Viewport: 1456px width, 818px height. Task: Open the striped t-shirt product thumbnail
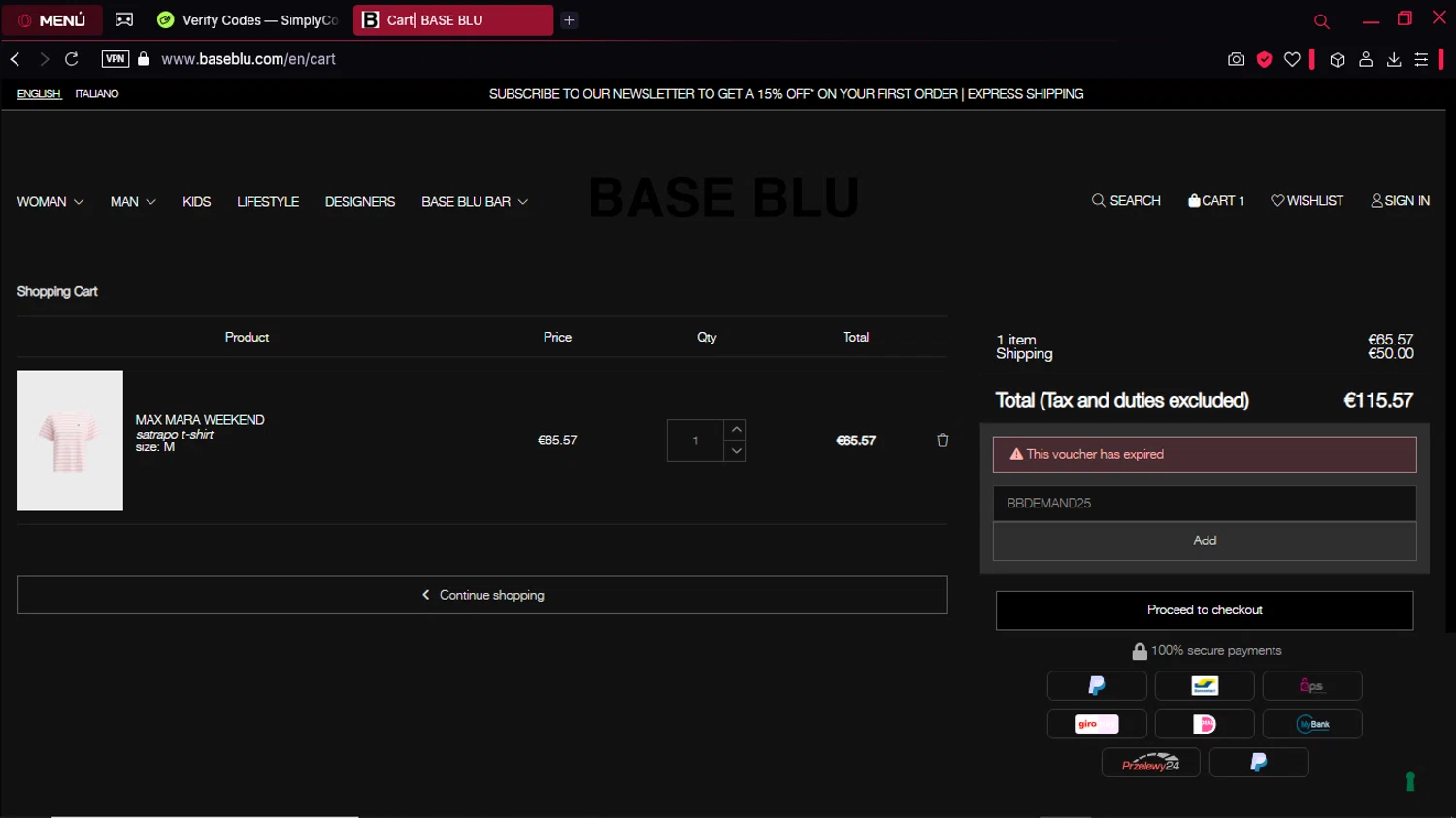[70, 441]
